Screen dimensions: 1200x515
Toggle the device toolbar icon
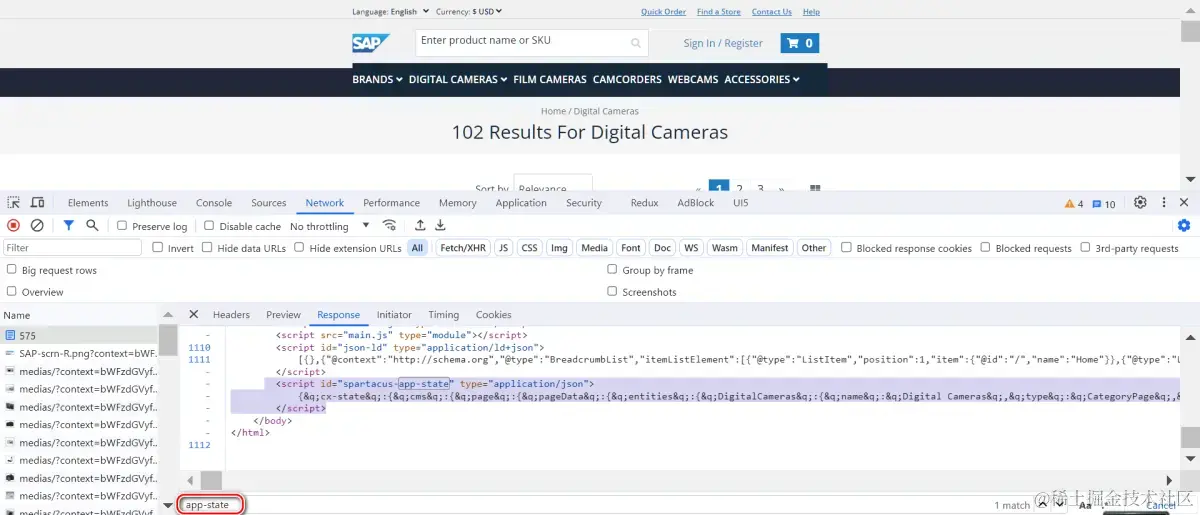pyautogui.click(x=37, y=202)
